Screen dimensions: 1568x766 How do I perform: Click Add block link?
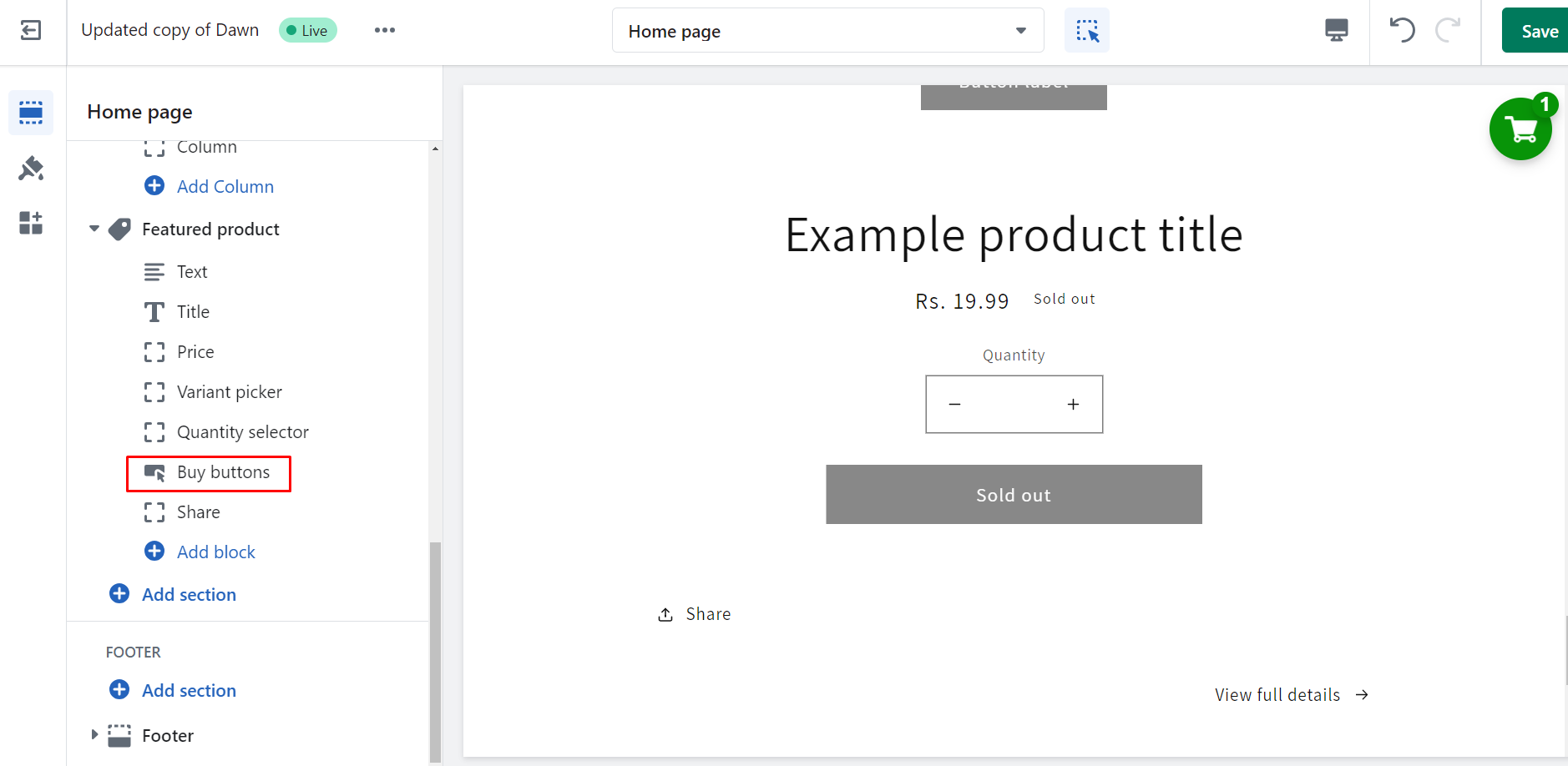point(216,552)
